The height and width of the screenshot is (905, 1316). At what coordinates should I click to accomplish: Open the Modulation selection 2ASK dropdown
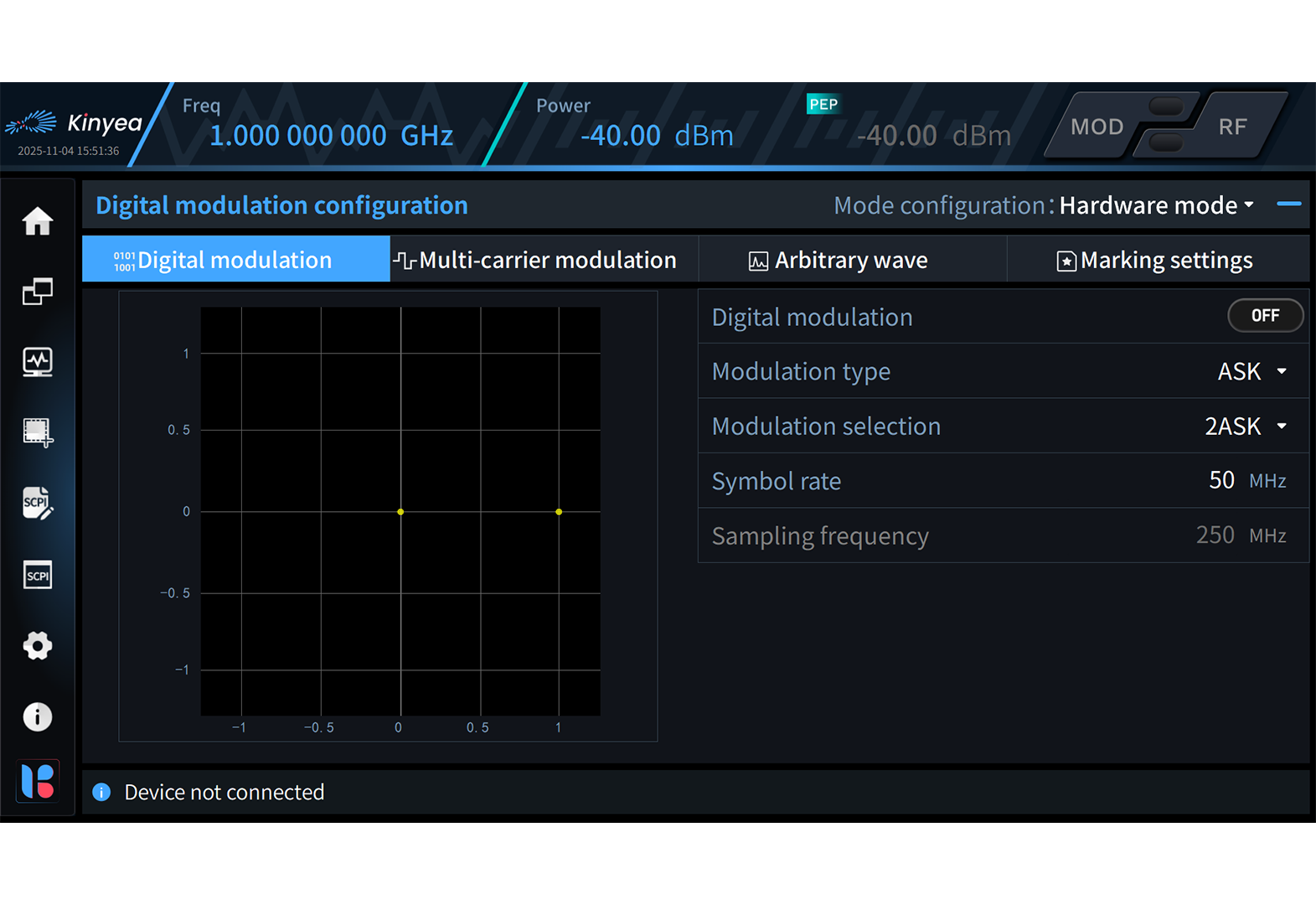(x=1246, y=427)
